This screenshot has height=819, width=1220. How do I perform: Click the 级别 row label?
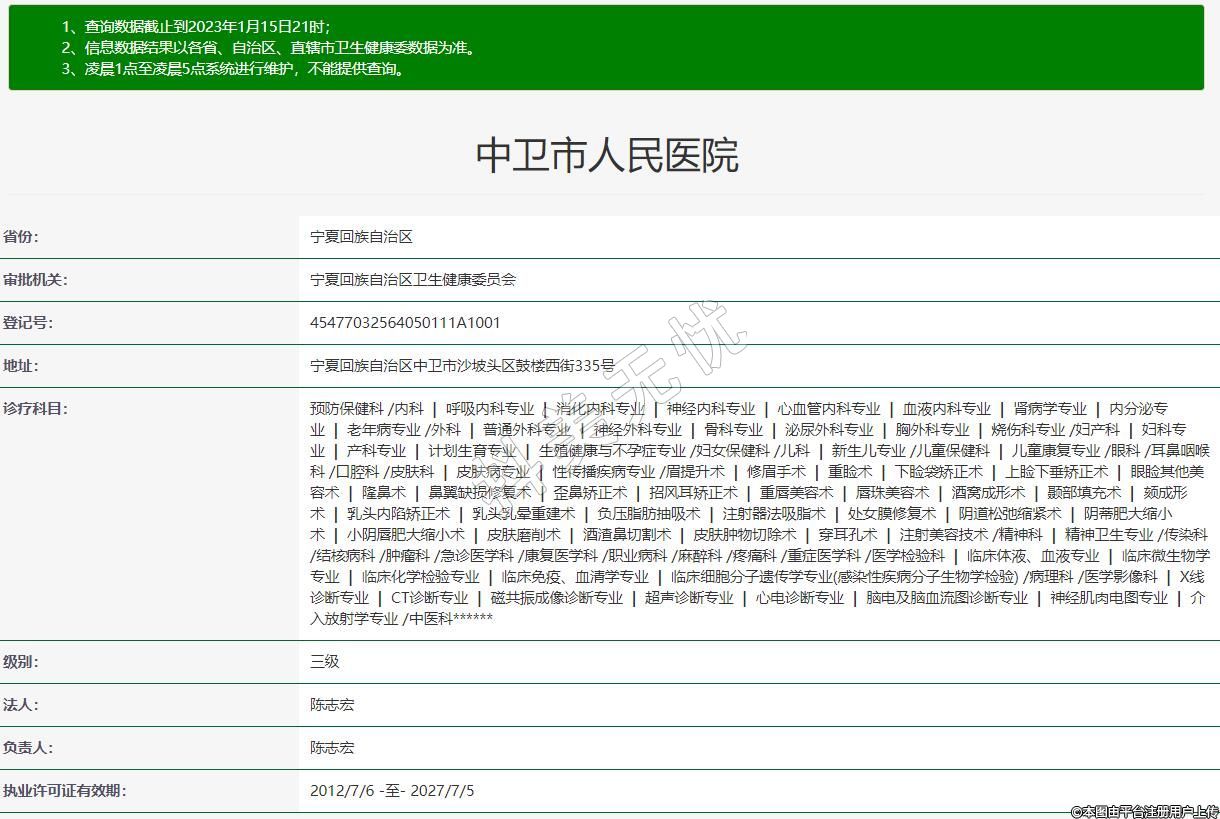click(x=21, y=662)
